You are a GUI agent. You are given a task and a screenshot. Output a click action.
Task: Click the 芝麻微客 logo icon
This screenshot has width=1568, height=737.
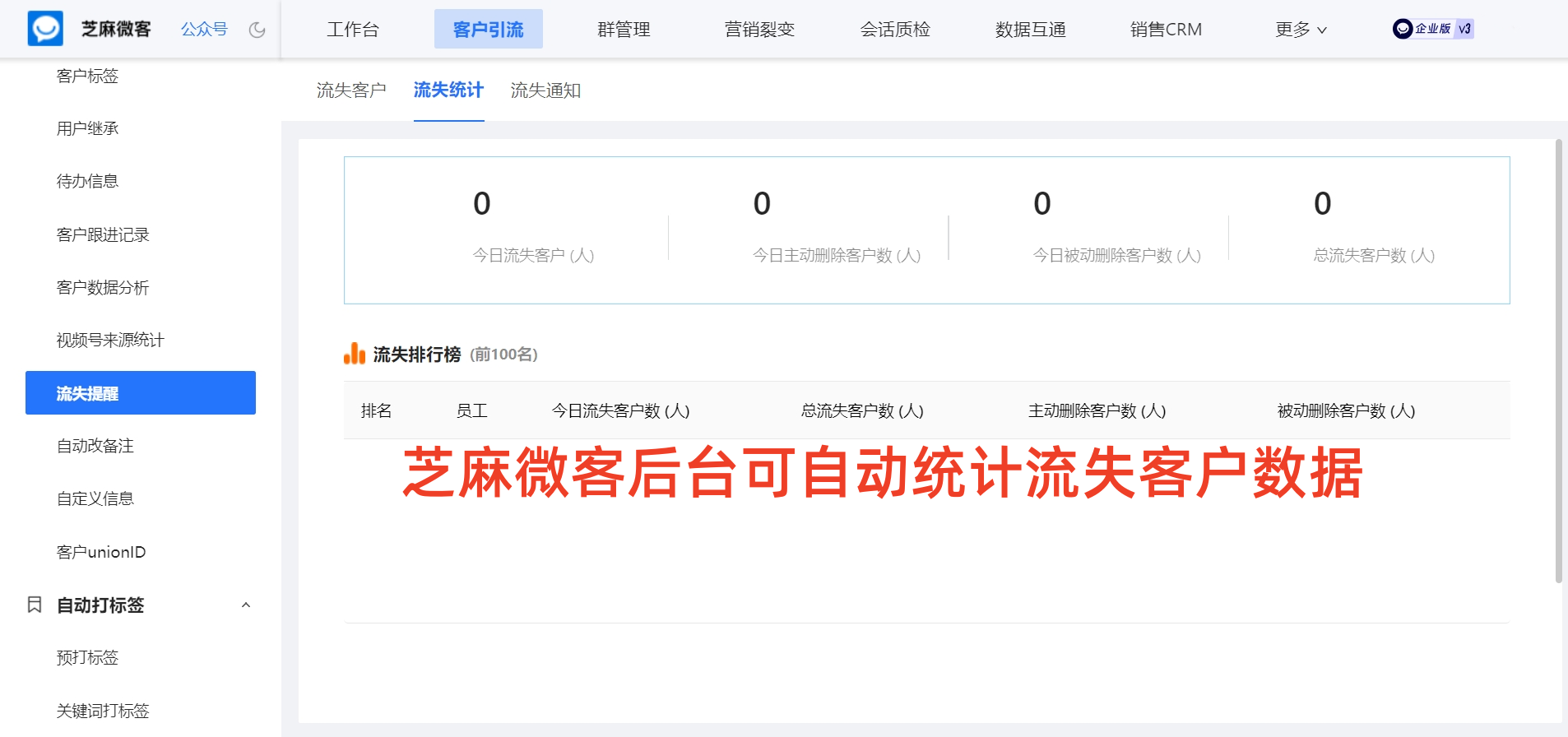pyautogui.click(x=45, y=29)
